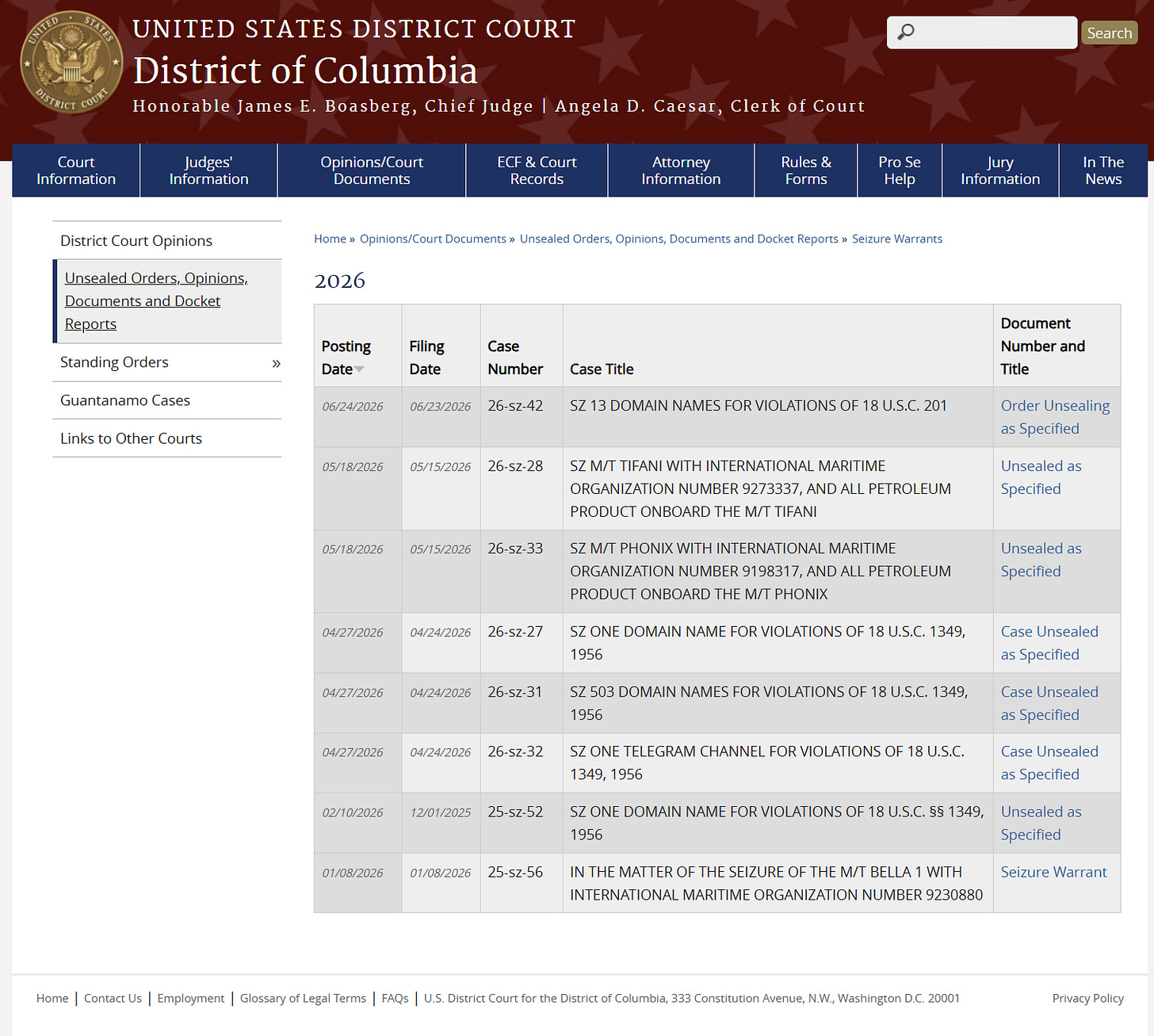The width and height of the screenshot is (1154, 1036).
Task: Click the Filing Date column header
Action: tap(426, 357)
